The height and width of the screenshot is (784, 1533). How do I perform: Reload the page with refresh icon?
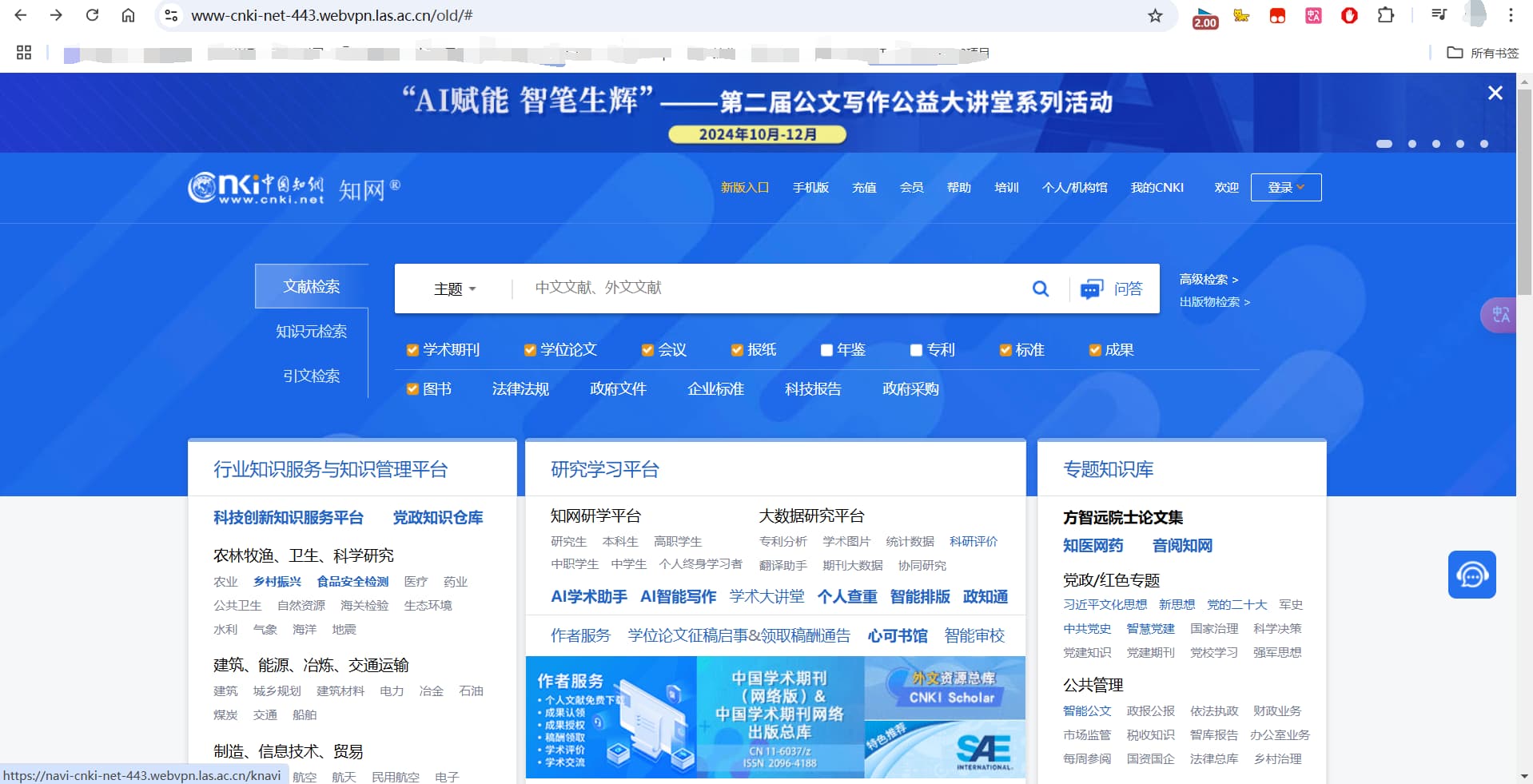92,15
